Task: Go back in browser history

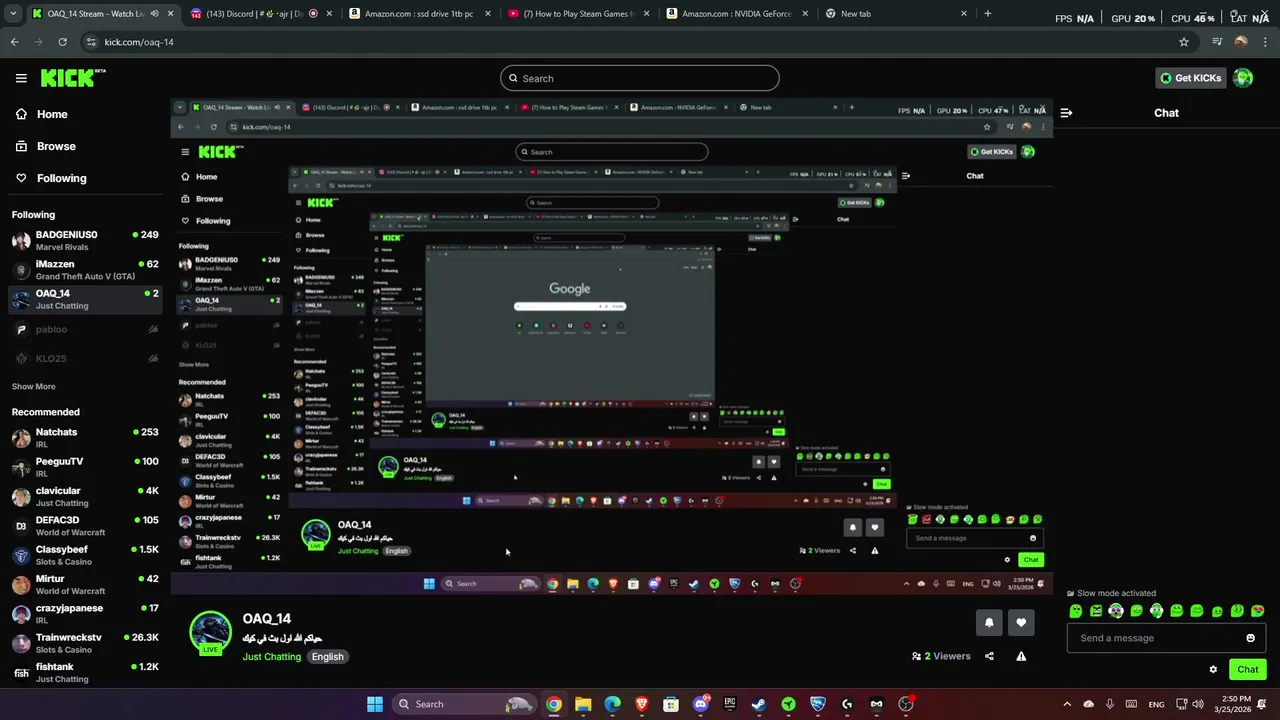Action: (14, 42)
